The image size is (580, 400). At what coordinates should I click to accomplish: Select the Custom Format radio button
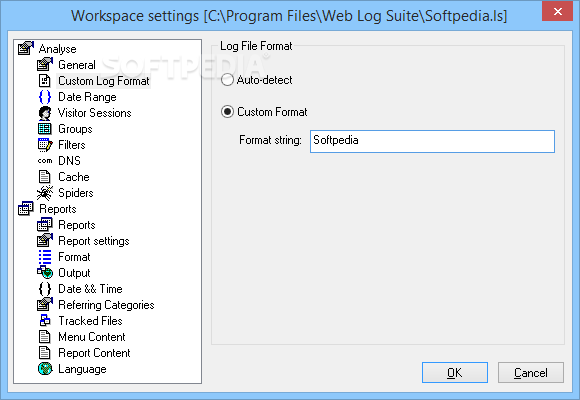(227, 112)
